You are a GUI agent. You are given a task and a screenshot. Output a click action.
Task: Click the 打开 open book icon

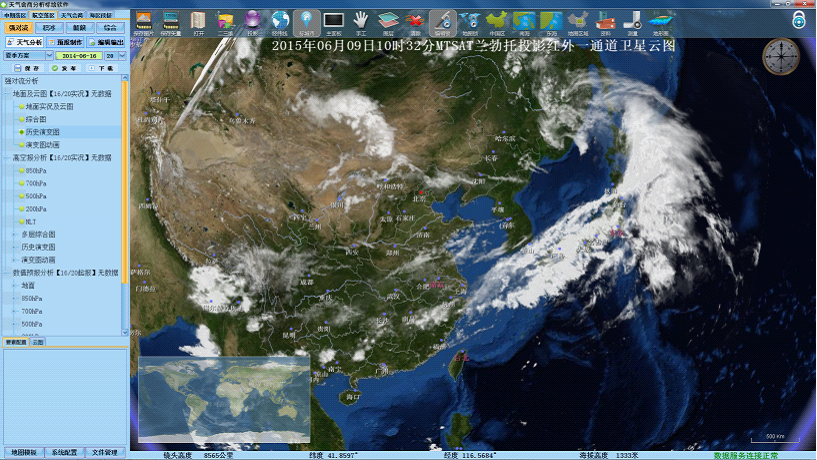tap(198, 23)
